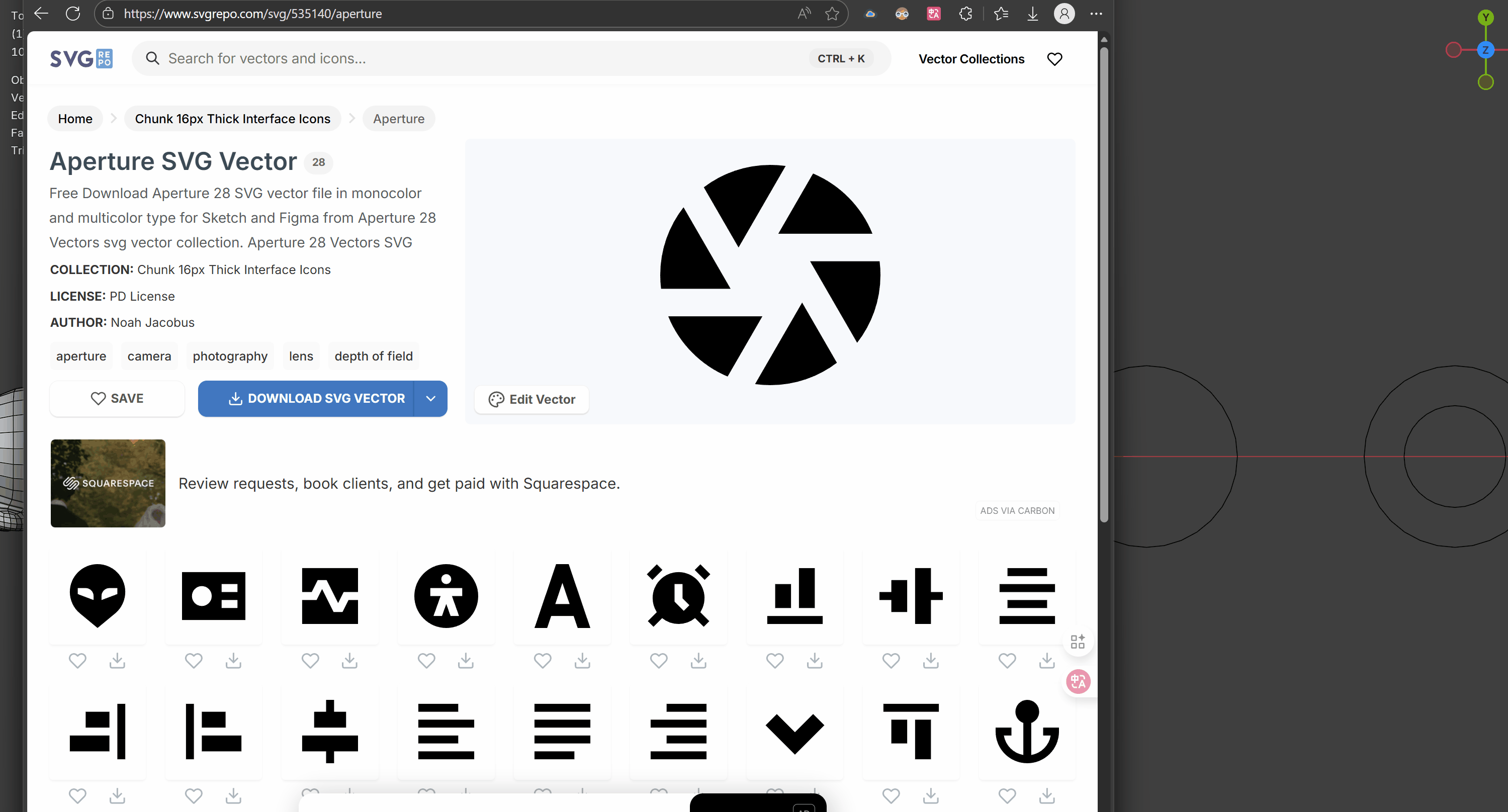Image resolution: width=1508 pixels, height=812 pixels.
Task: Click the SVG Repo logo
Action: [x=81, y=58]
